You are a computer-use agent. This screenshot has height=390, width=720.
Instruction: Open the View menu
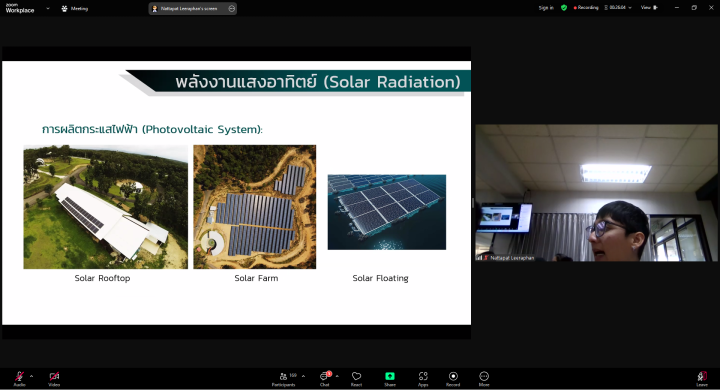click(649, 7)
